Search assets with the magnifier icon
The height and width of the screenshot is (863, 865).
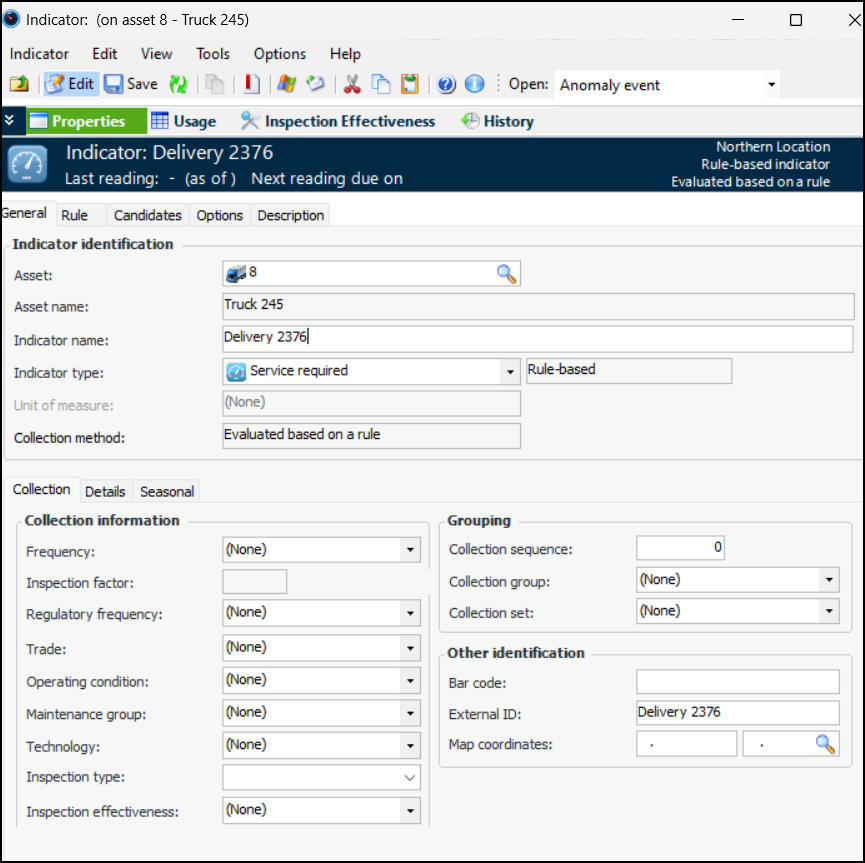[x=507, y=274]
